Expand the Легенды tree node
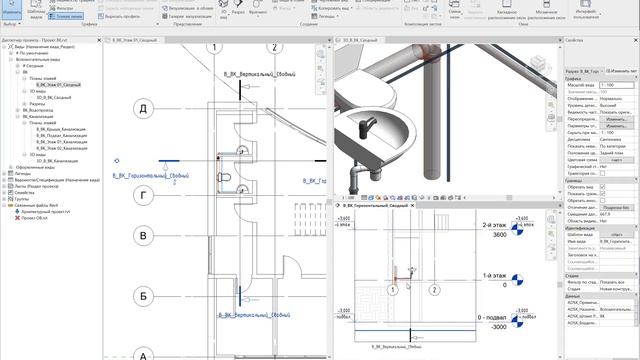Image resolution: width=640 pixels, height=360 pixels. 4,173
